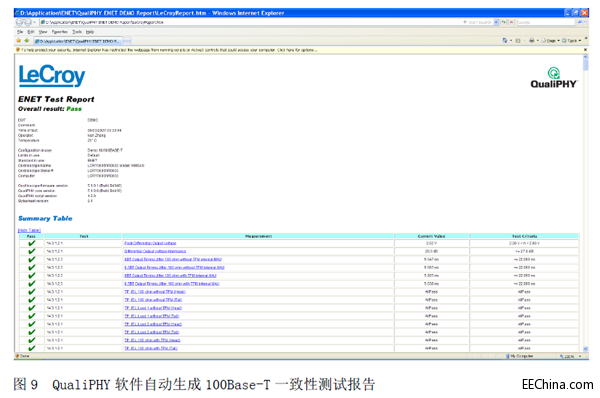
Task: Click the Refresh icon beside the address bar
Action: click(504, 22)
